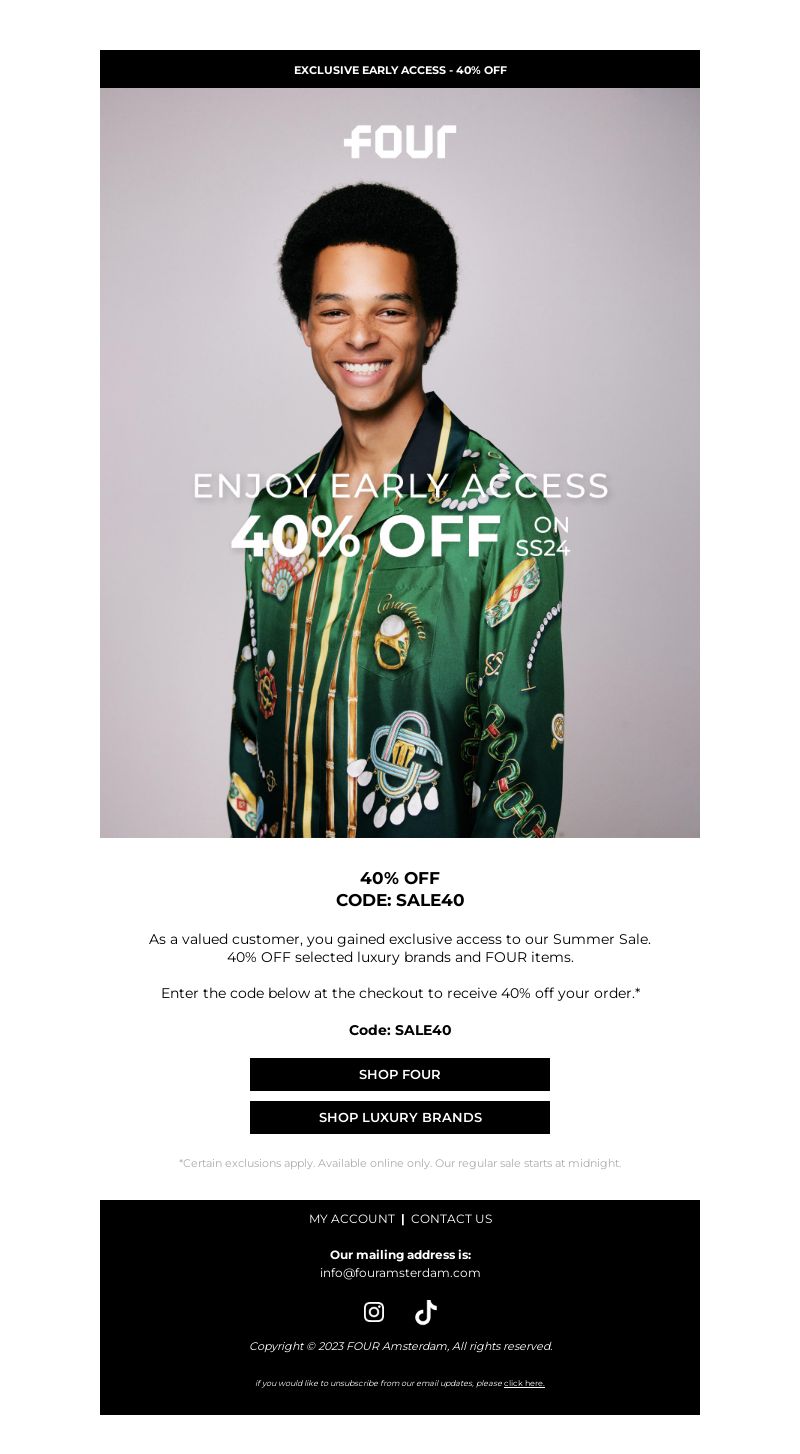Select the 'Code: SALE40' line above the buttons

pyautogui.click(x=400, y=1030)
